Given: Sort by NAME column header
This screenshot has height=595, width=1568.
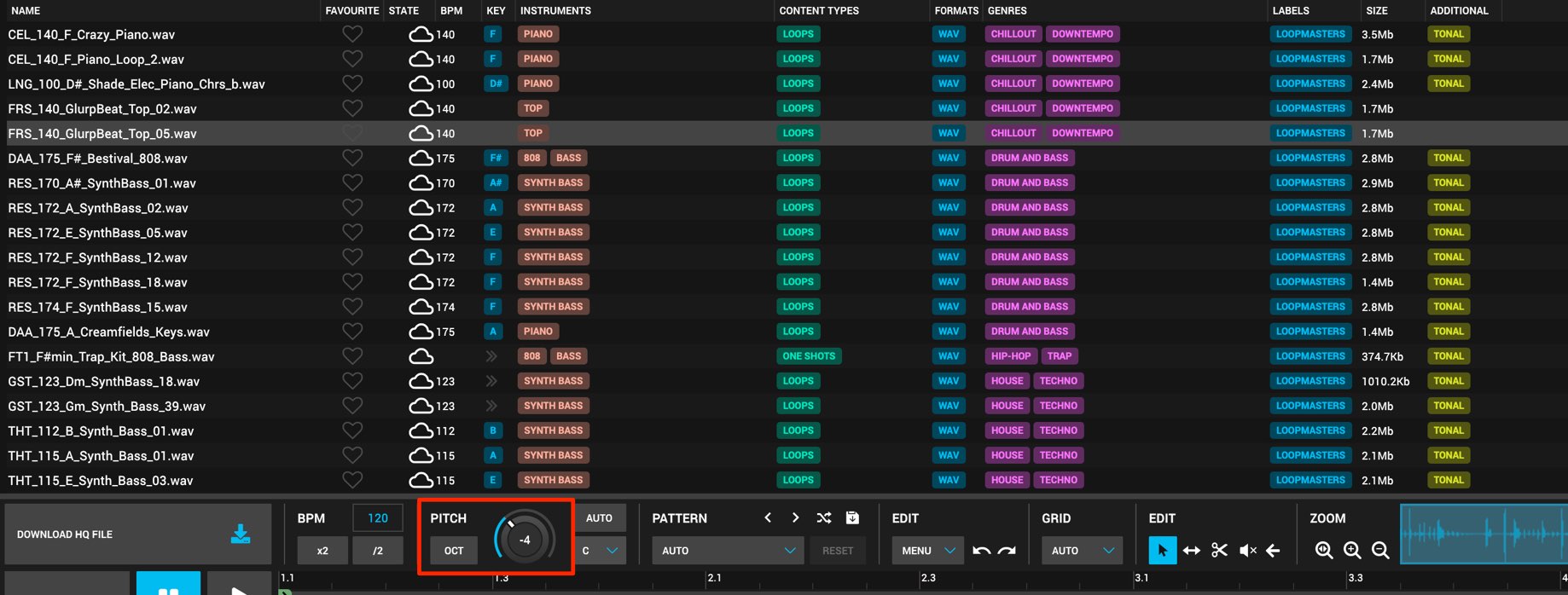Looking at the screenshot, I should point(26,10).
